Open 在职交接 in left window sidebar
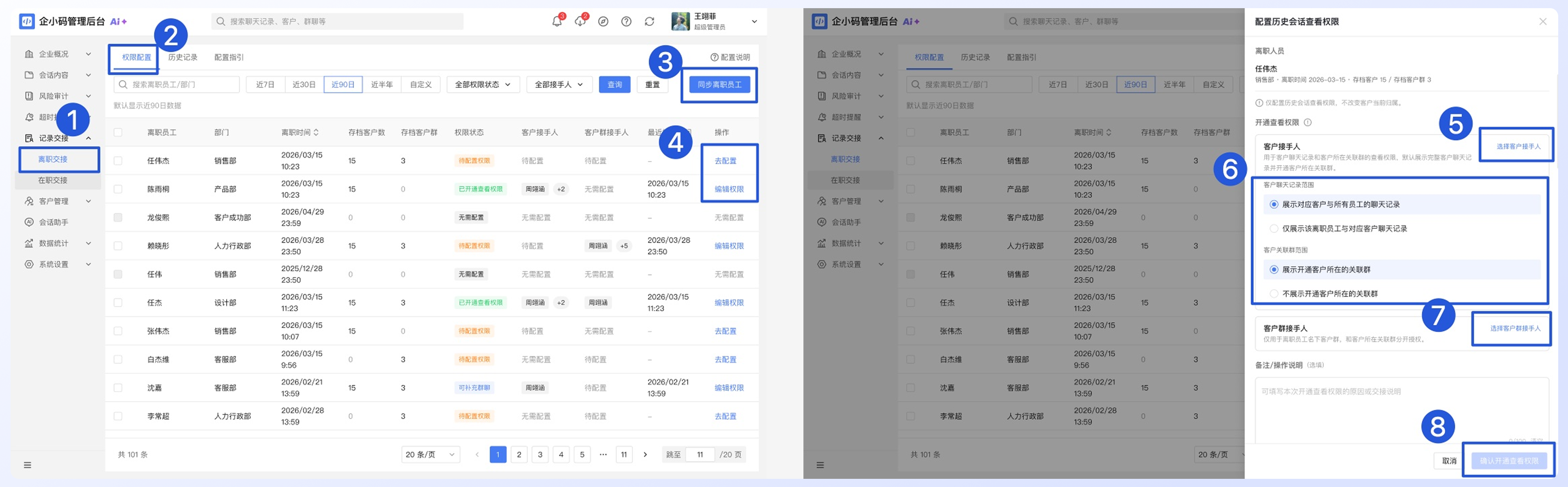The image size is (1568, 487). click(53, 180)
